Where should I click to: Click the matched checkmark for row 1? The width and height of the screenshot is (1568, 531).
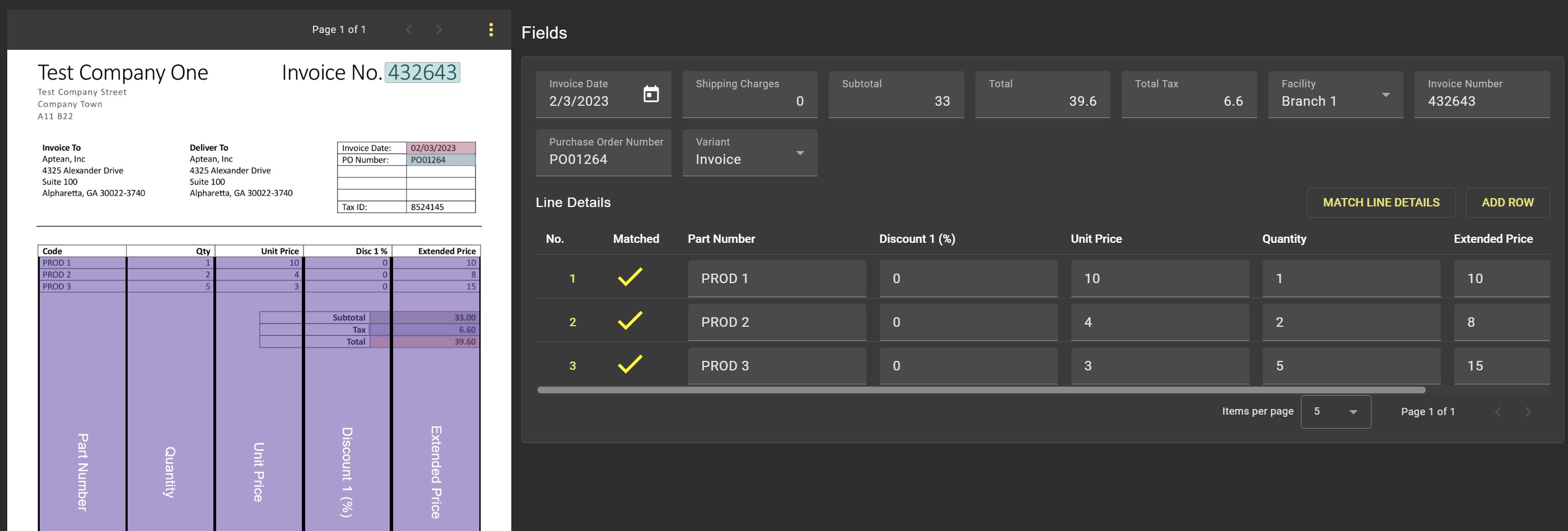tap(629, 278)
